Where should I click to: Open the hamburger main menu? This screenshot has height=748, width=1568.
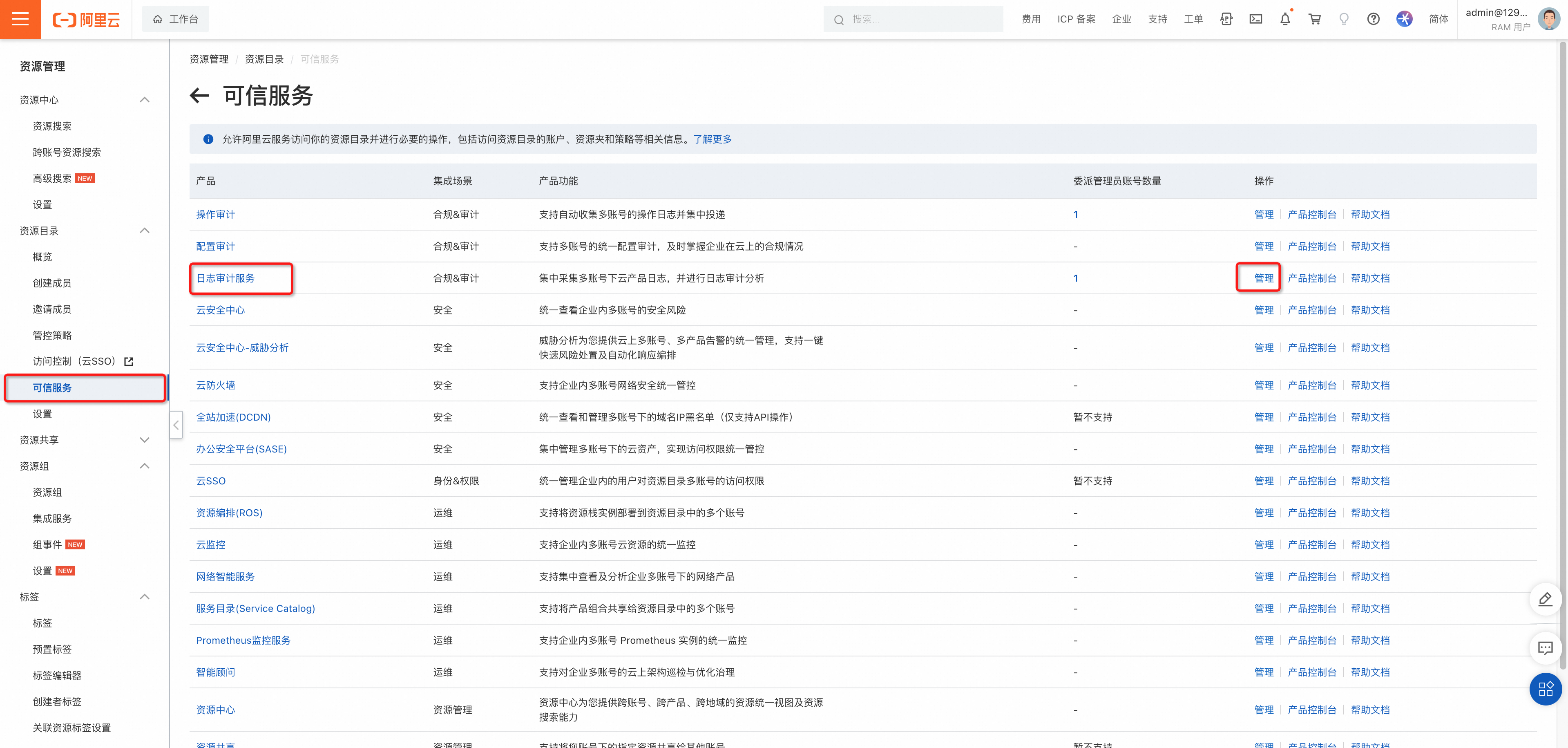tap(20, 20)
